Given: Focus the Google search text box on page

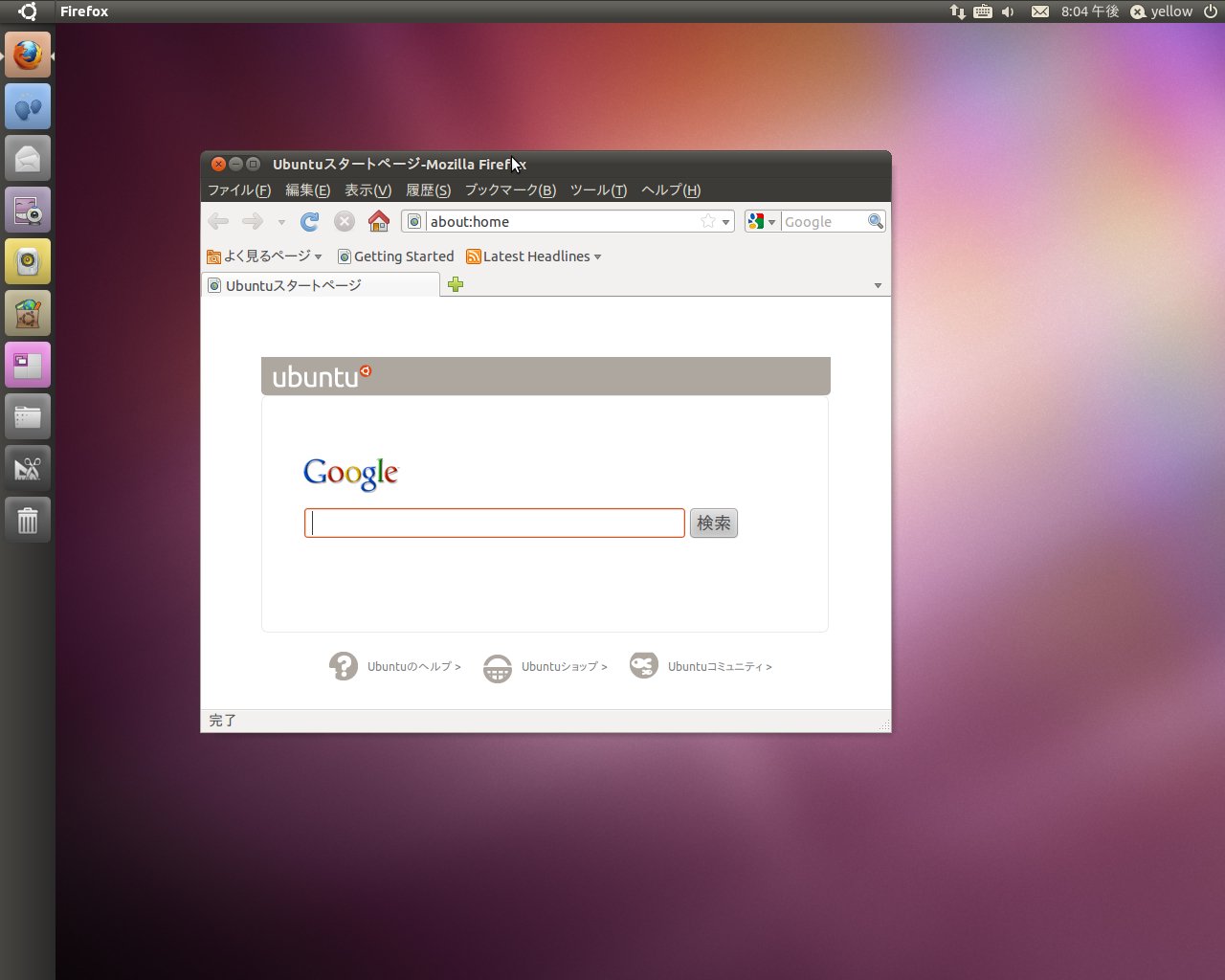Looking at the screenshot, I should click(495, 523).
